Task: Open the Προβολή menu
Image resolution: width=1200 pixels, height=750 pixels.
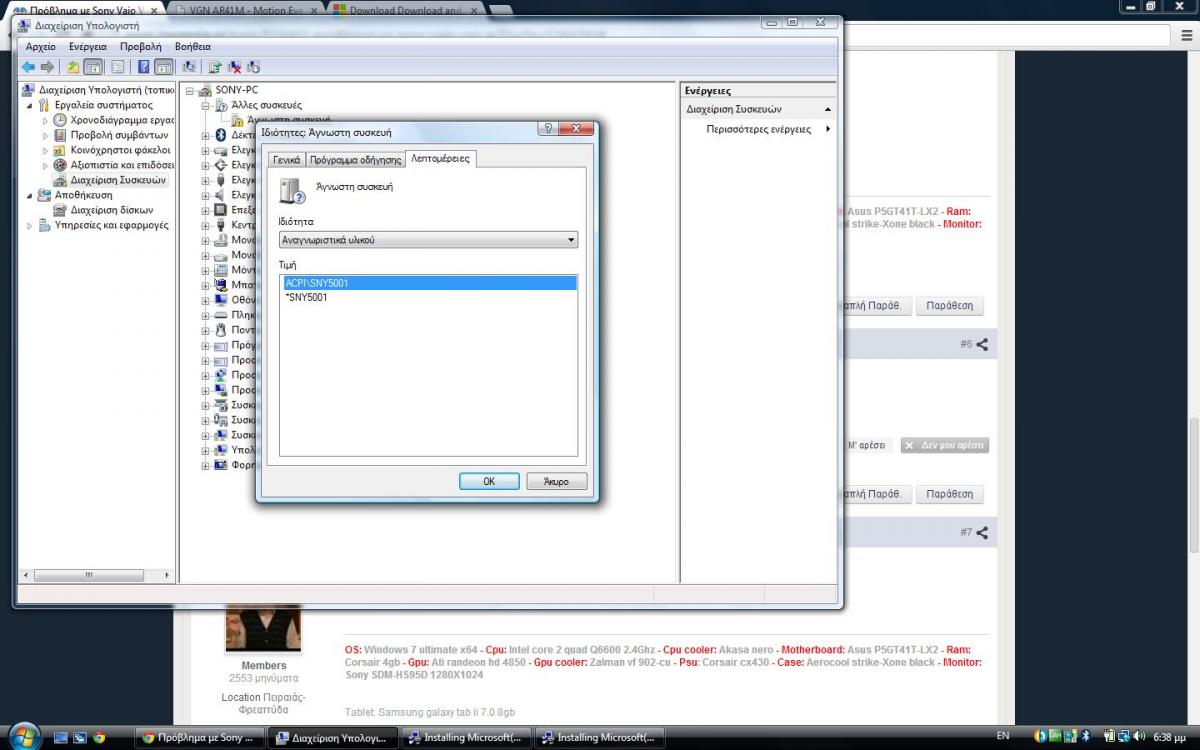Action: pos(140,46)
